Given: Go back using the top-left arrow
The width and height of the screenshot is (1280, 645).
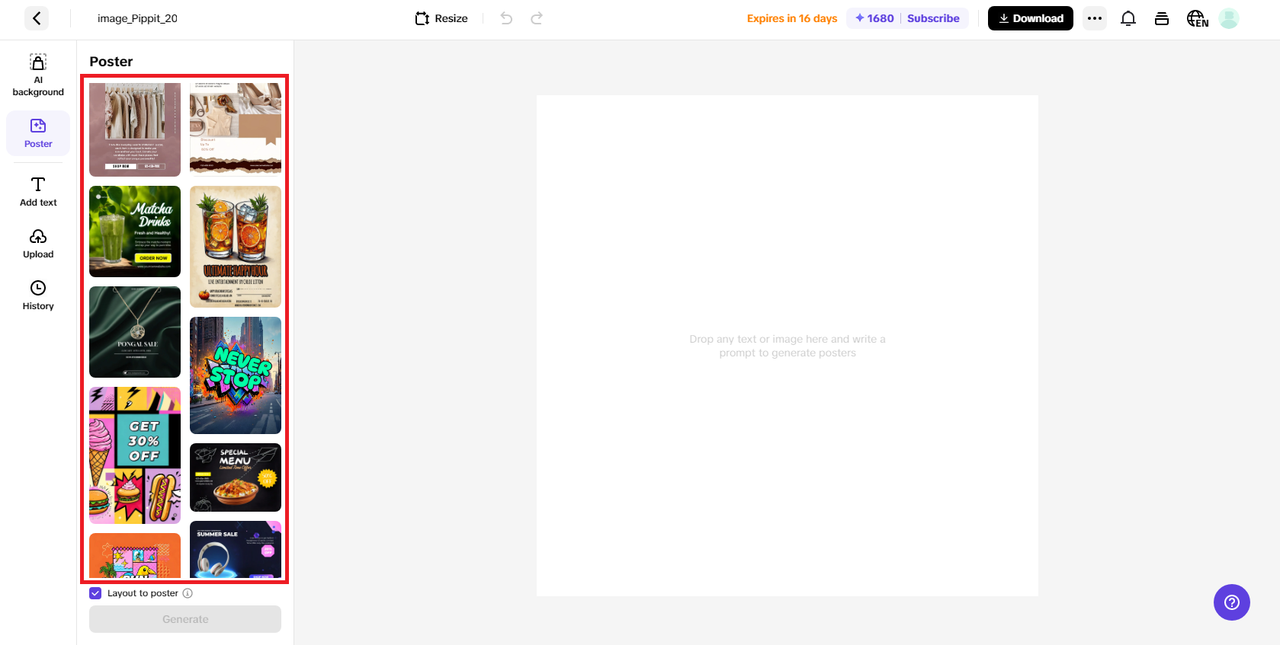Looking at the screenshot, I should tap(36, 18).
